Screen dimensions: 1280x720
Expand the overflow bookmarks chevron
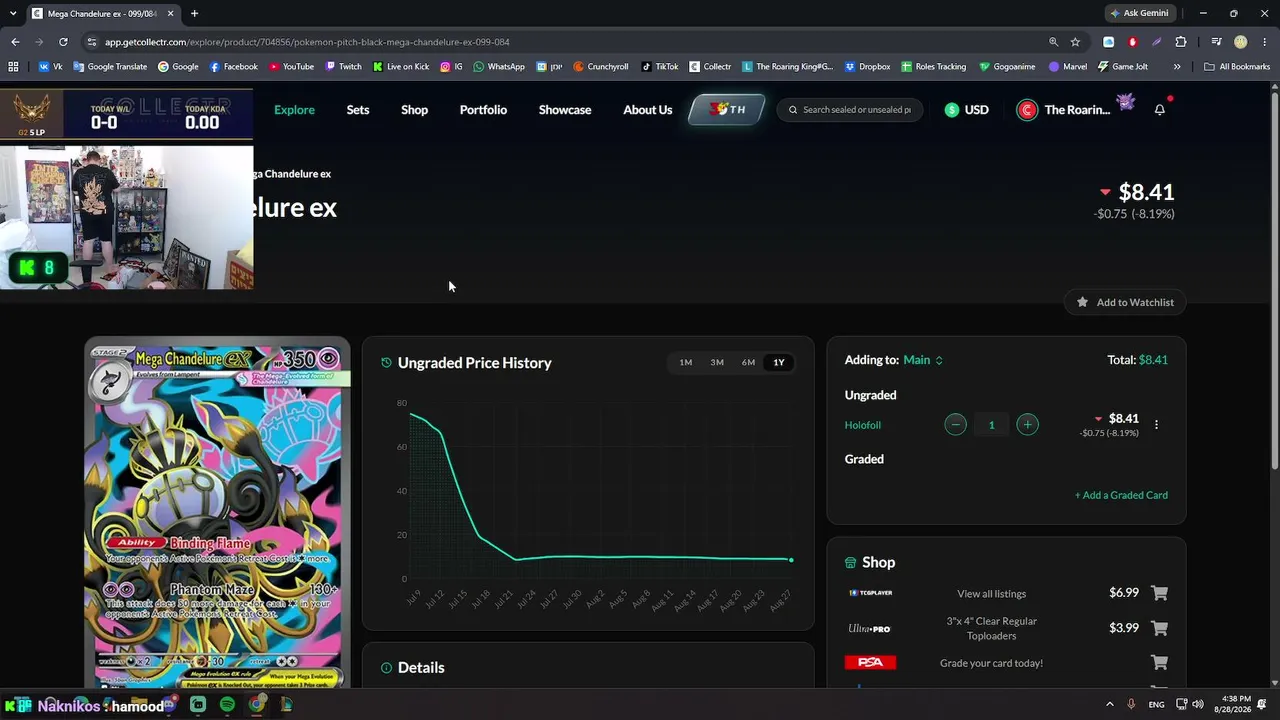click(x=1177, y=67)
